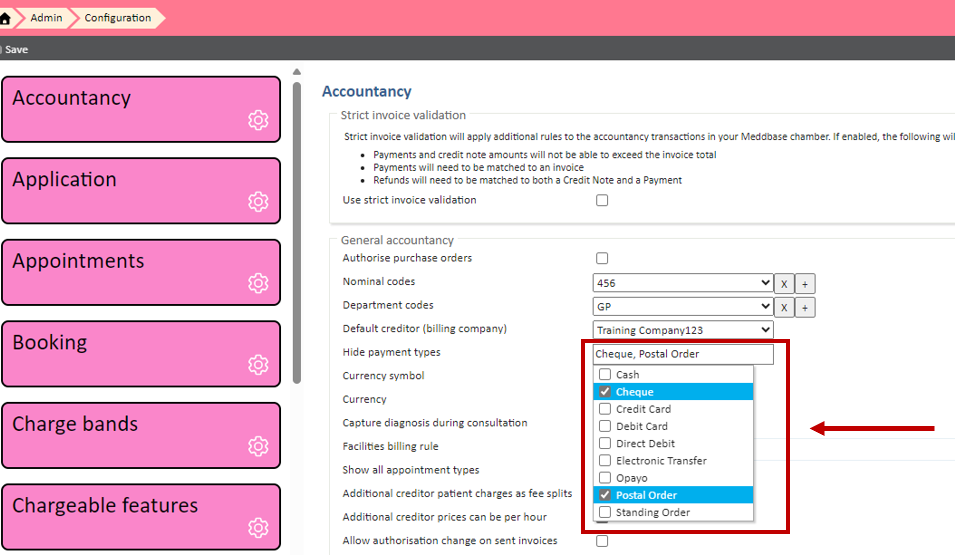Click the Hide payment types field
The width and height of the screenshot is (955, 555).
pos(683,354)
